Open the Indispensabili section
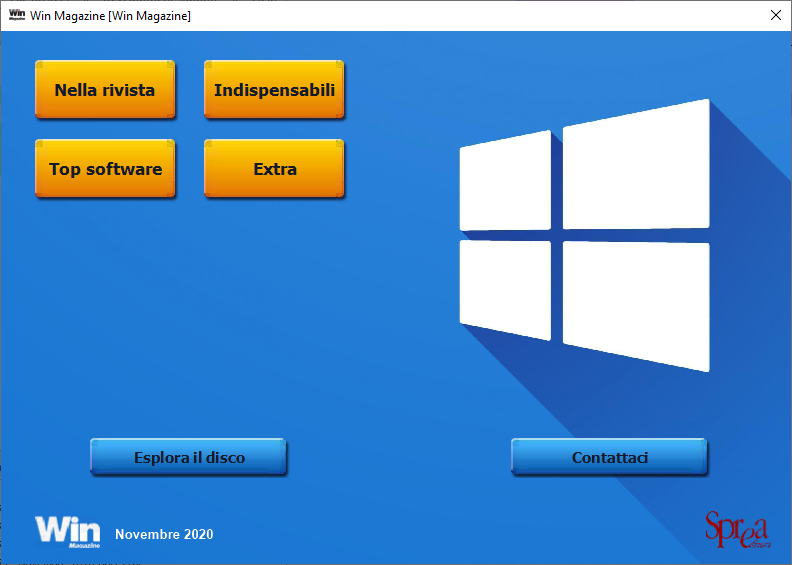This screenshot has height=565, width=792. [274, 89]
